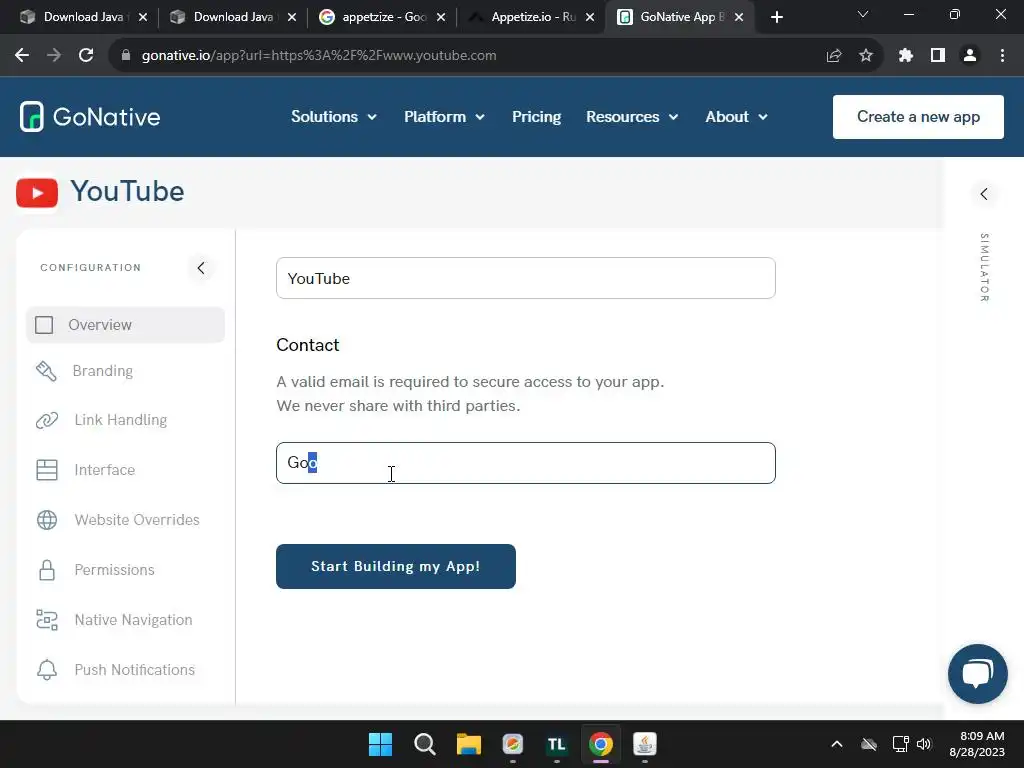Screen dimensions: 1024x768
Task: Open the live chat bubble
Action: (x=978, y=674)
